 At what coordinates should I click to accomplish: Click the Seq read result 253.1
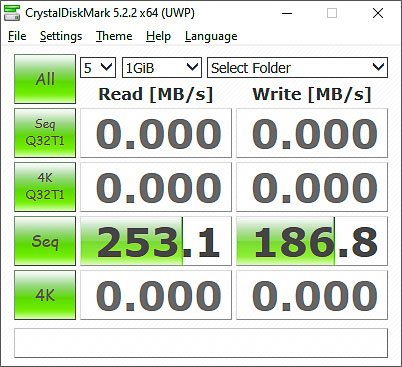[x=156, y=241]
